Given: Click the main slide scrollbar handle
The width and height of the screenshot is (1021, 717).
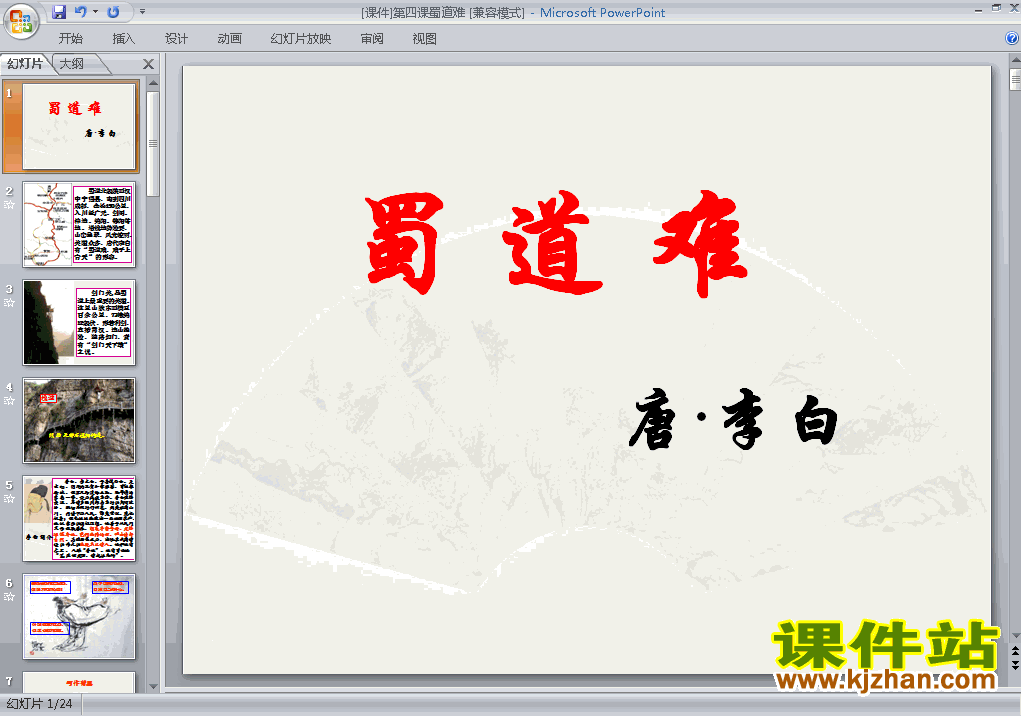Looking at the screenshot, I should (x=1015, y=79).
